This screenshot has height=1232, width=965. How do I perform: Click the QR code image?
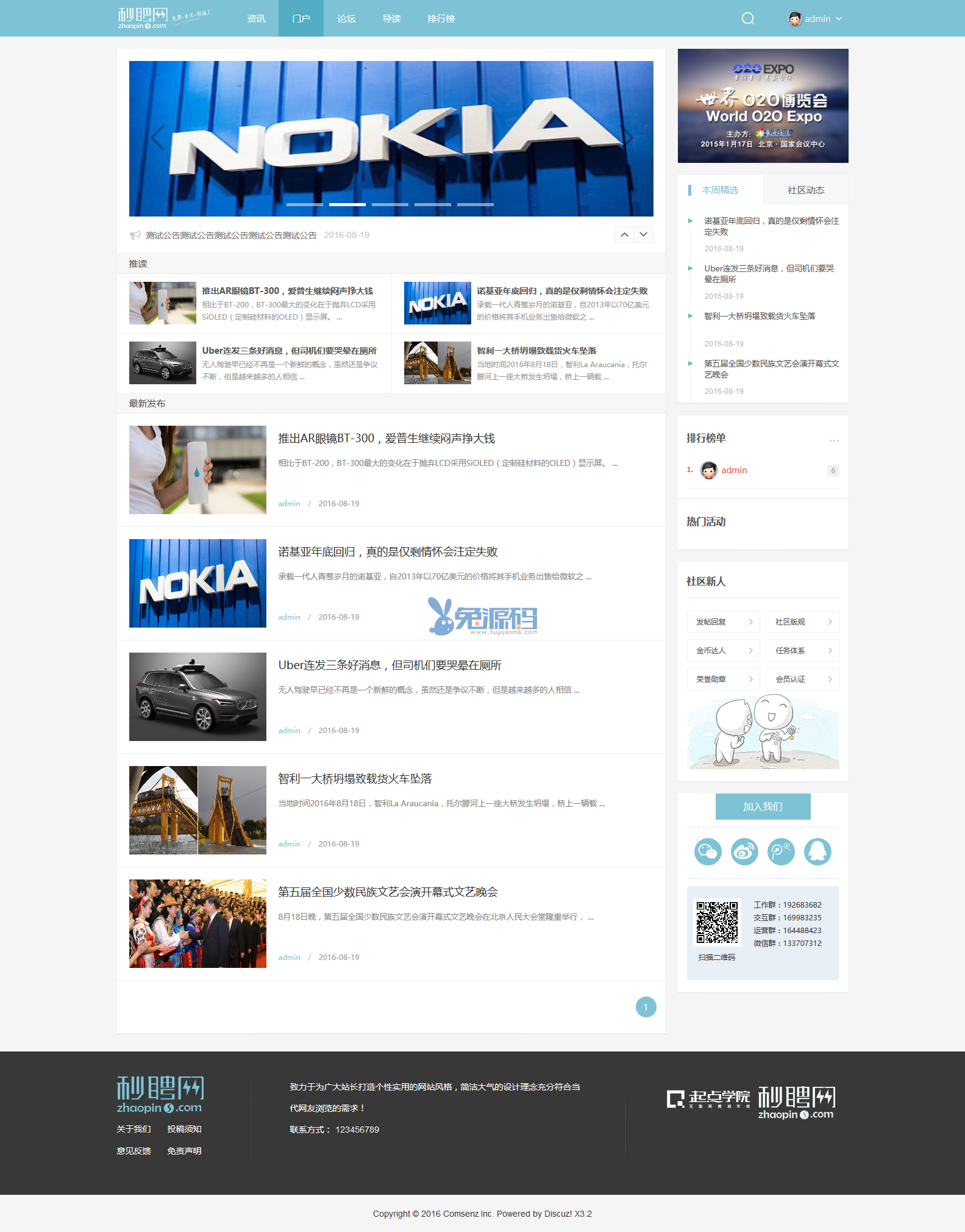[x=718, y=922]
